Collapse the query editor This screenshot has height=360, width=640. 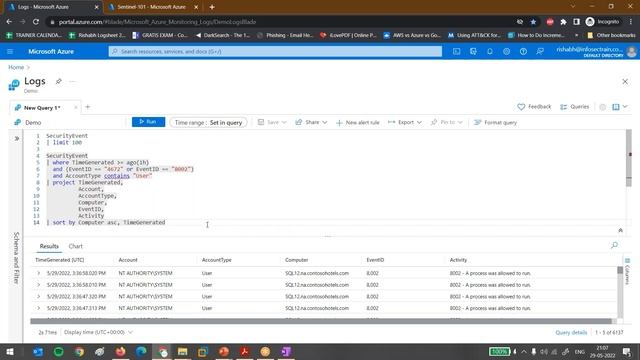[620, 230]
